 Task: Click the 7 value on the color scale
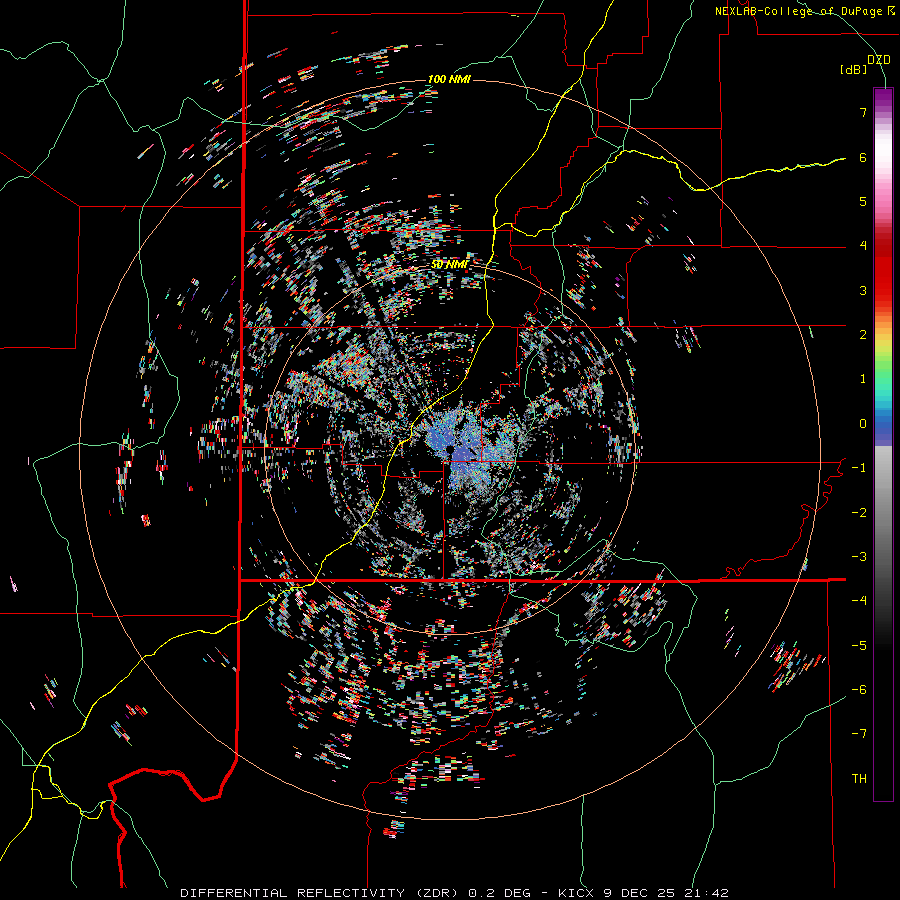click(x=863, y=112)
